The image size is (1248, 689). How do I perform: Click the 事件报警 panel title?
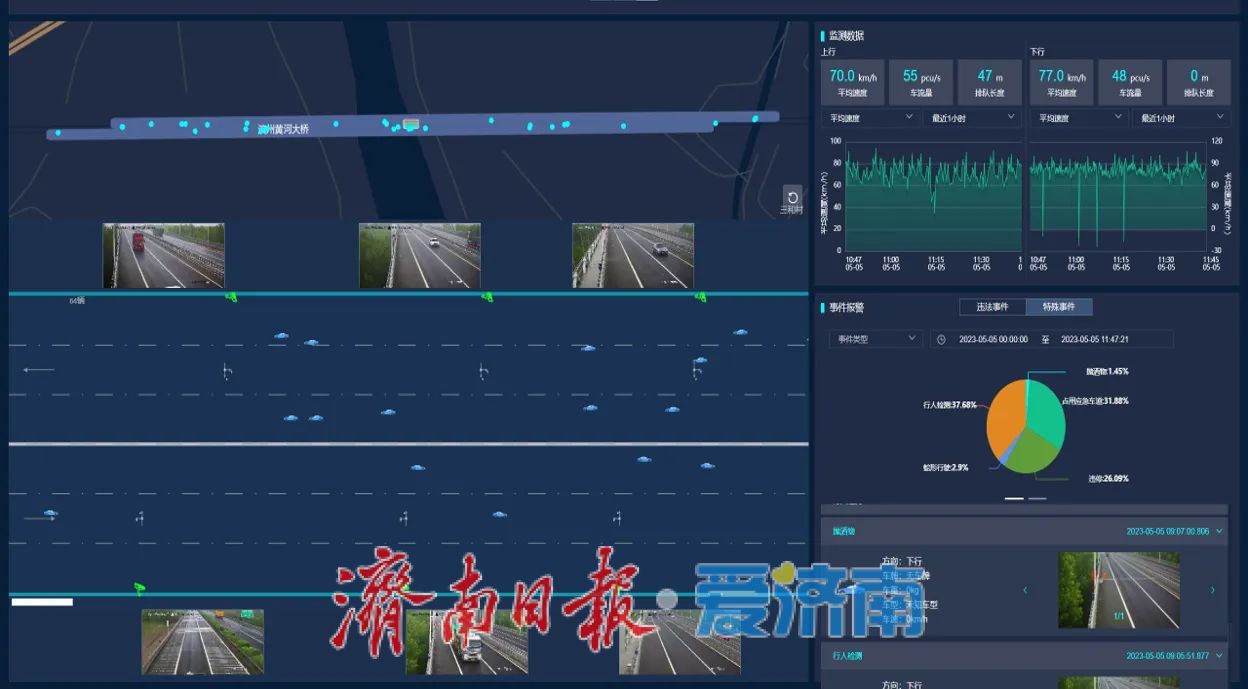[846, 307]
